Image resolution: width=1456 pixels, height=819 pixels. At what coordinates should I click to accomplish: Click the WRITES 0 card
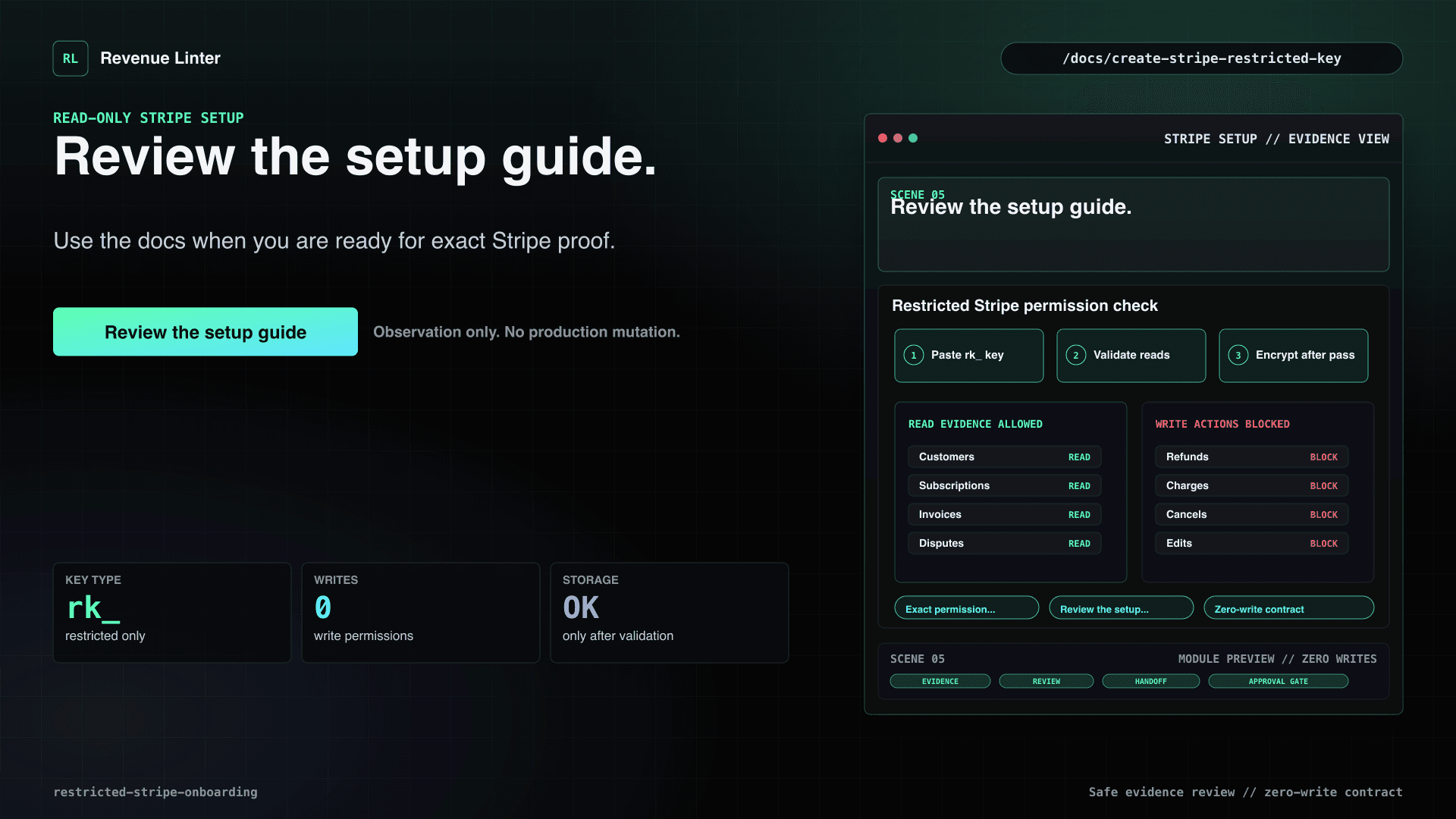(x=421, y=613)
